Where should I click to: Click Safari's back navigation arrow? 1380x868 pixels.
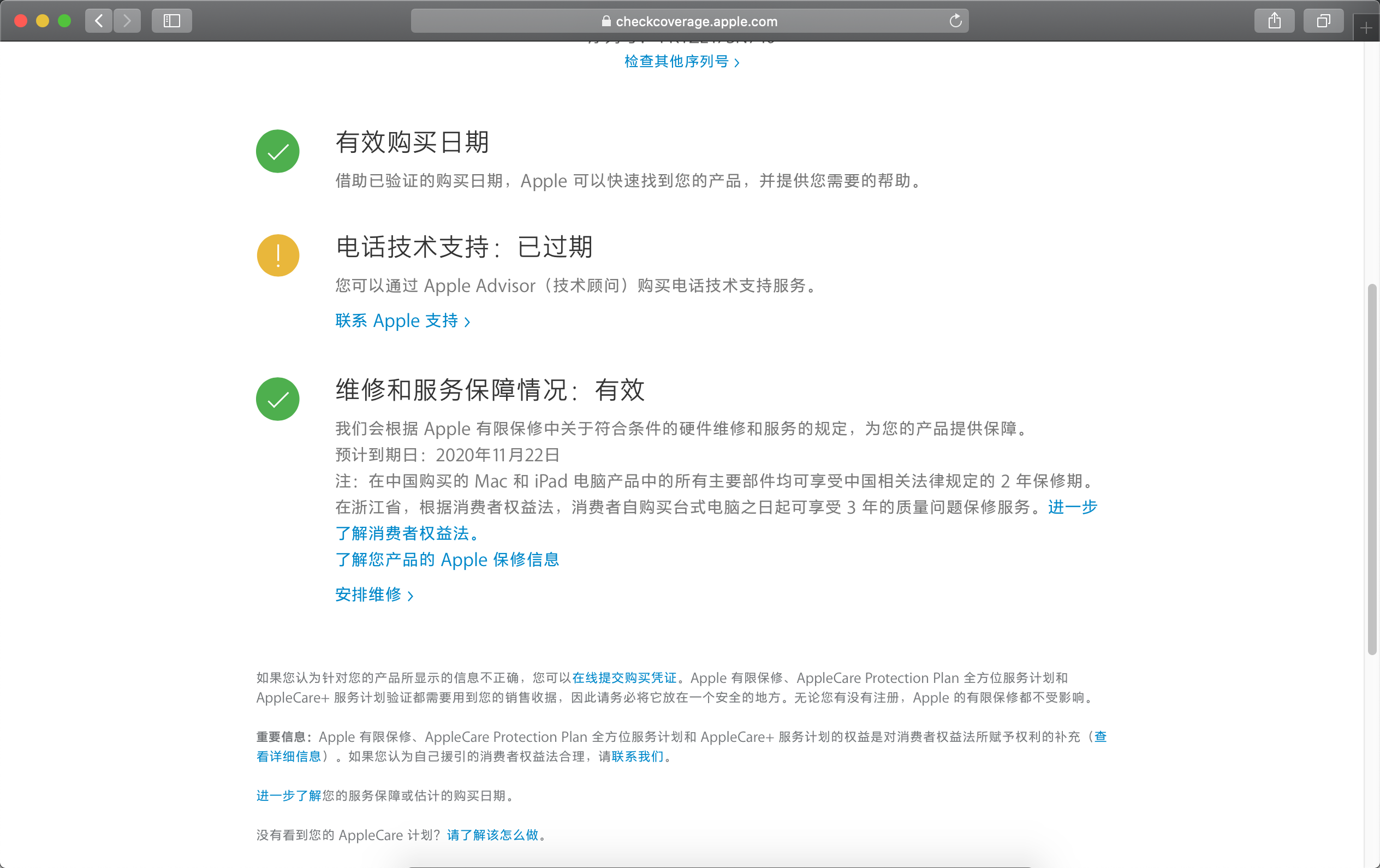pos(99,21)
